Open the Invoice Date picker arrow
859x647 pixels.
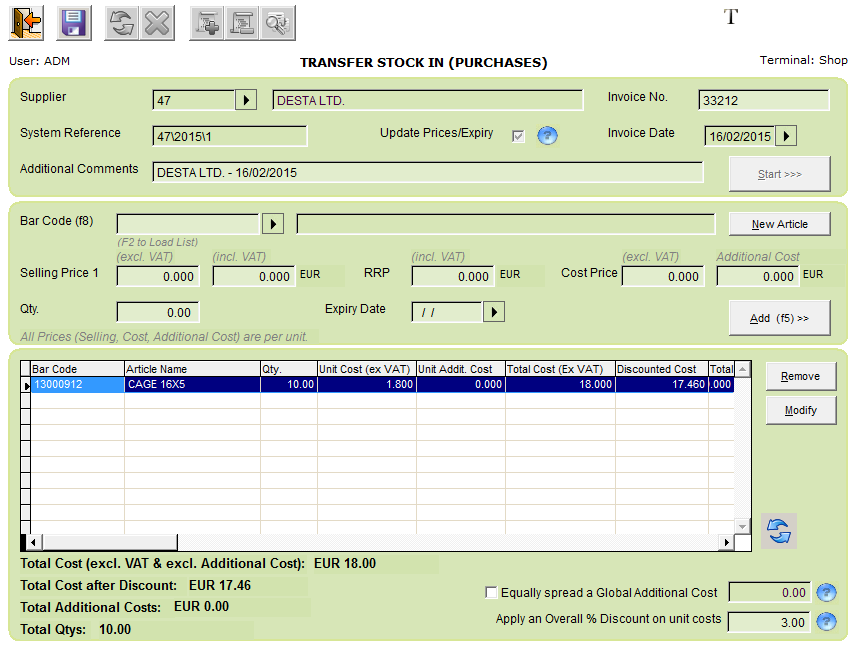(x=786, y=136)
